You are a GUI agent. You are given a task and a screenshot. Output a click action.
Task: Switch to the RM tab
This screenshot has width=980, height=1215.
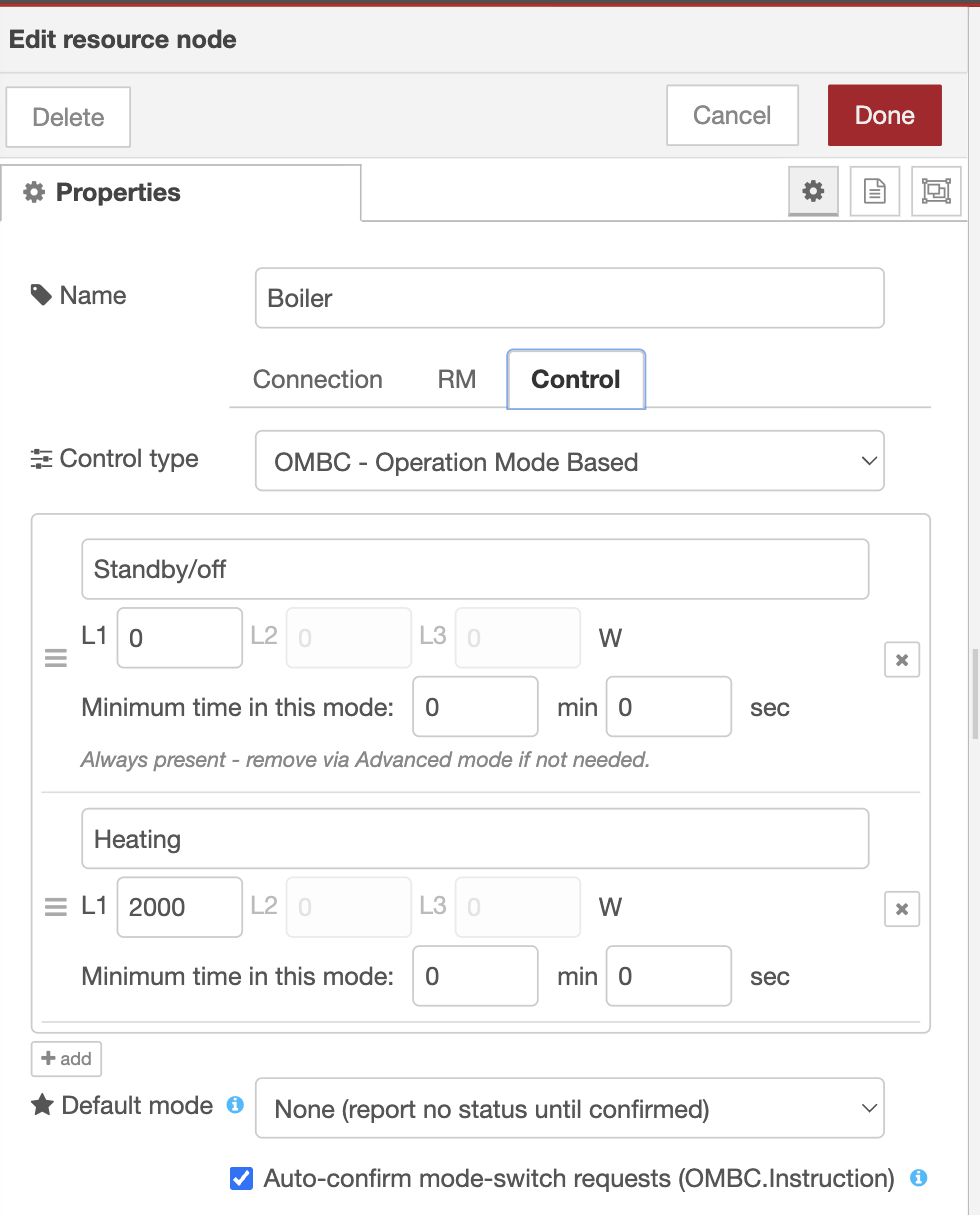[457, 380]
